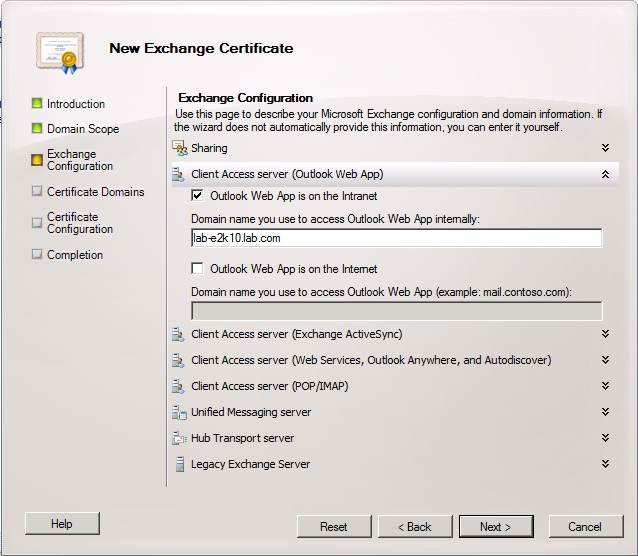Click the yellow Exchange Configuration step indicator
This screenshot has height=556, width=638.
[37, 160]
